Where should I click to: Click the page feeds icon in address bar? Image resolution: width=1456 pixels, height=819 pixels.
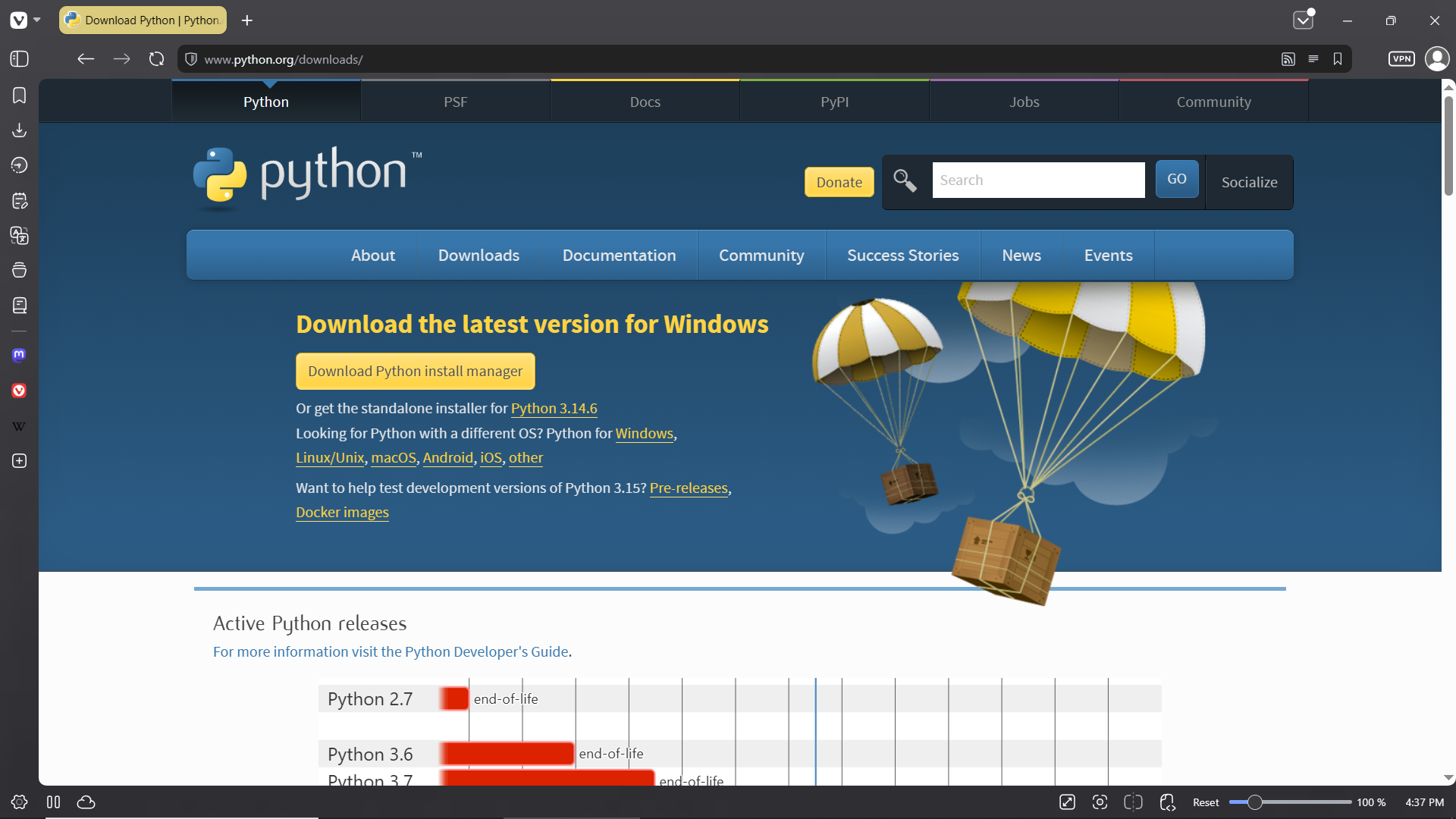[x=1288, y=59]
